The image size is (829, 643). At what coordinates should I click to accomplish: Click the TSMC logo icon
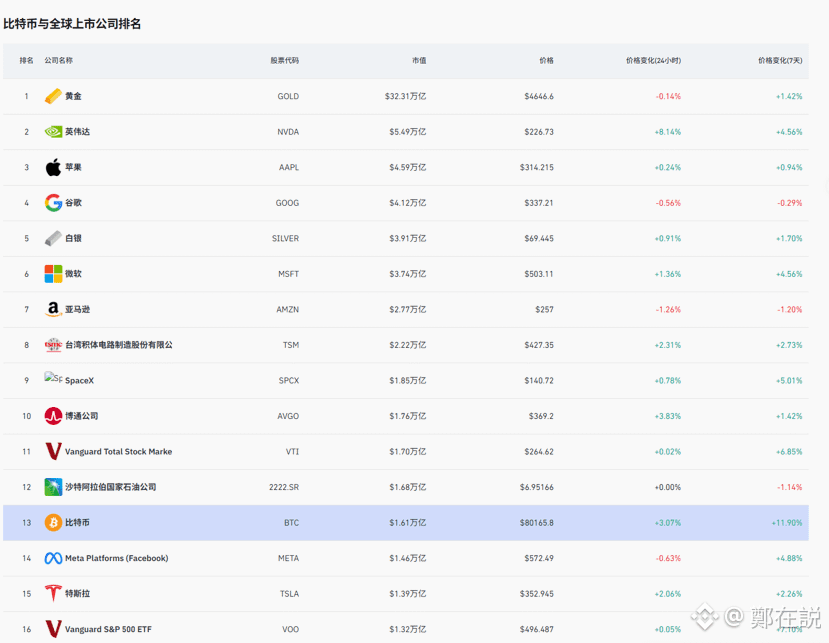[x=53, y=345]
